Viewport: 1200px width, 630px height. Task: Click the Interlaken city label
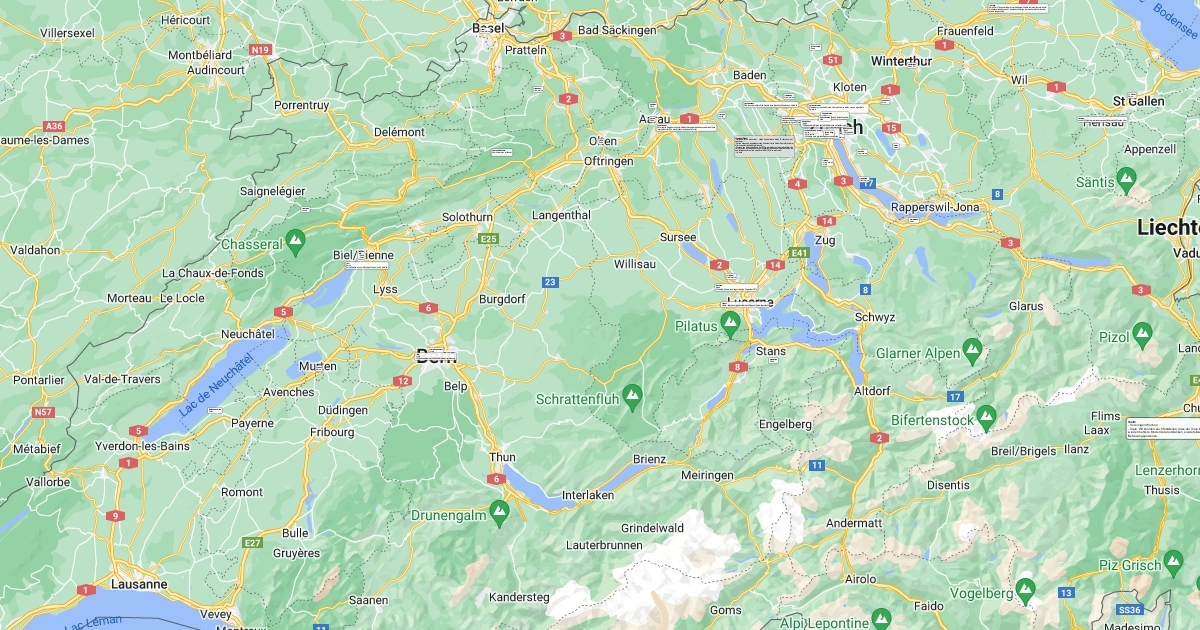point(588,495)
